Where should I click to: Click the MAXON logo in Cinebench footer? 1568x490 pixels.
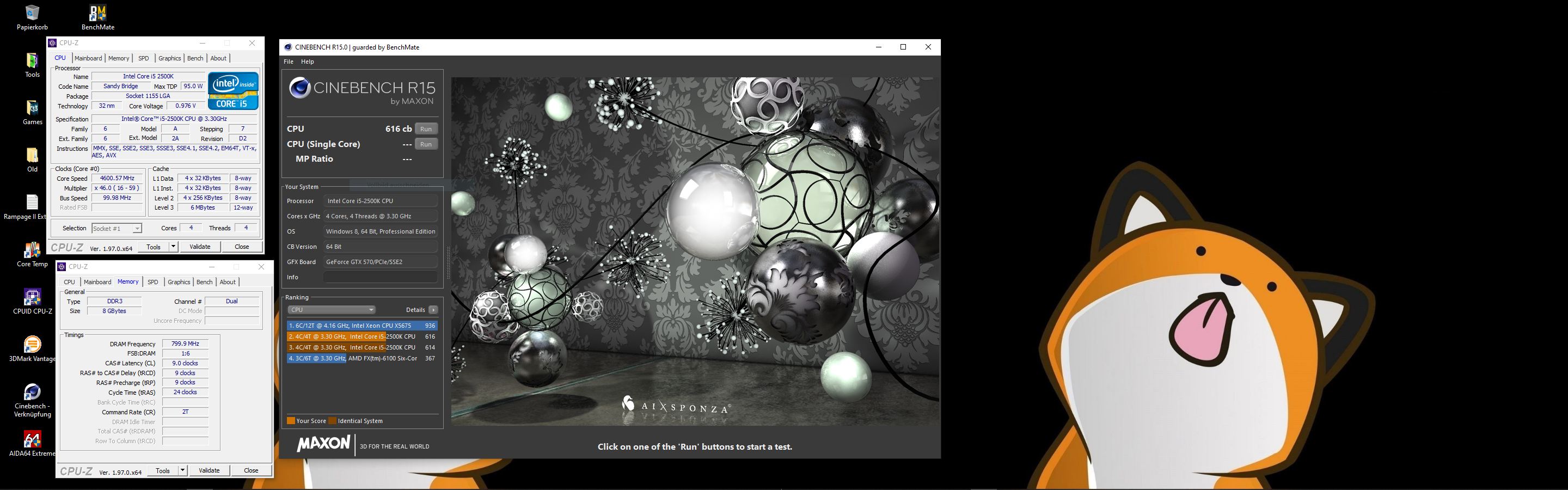(323, 444)
